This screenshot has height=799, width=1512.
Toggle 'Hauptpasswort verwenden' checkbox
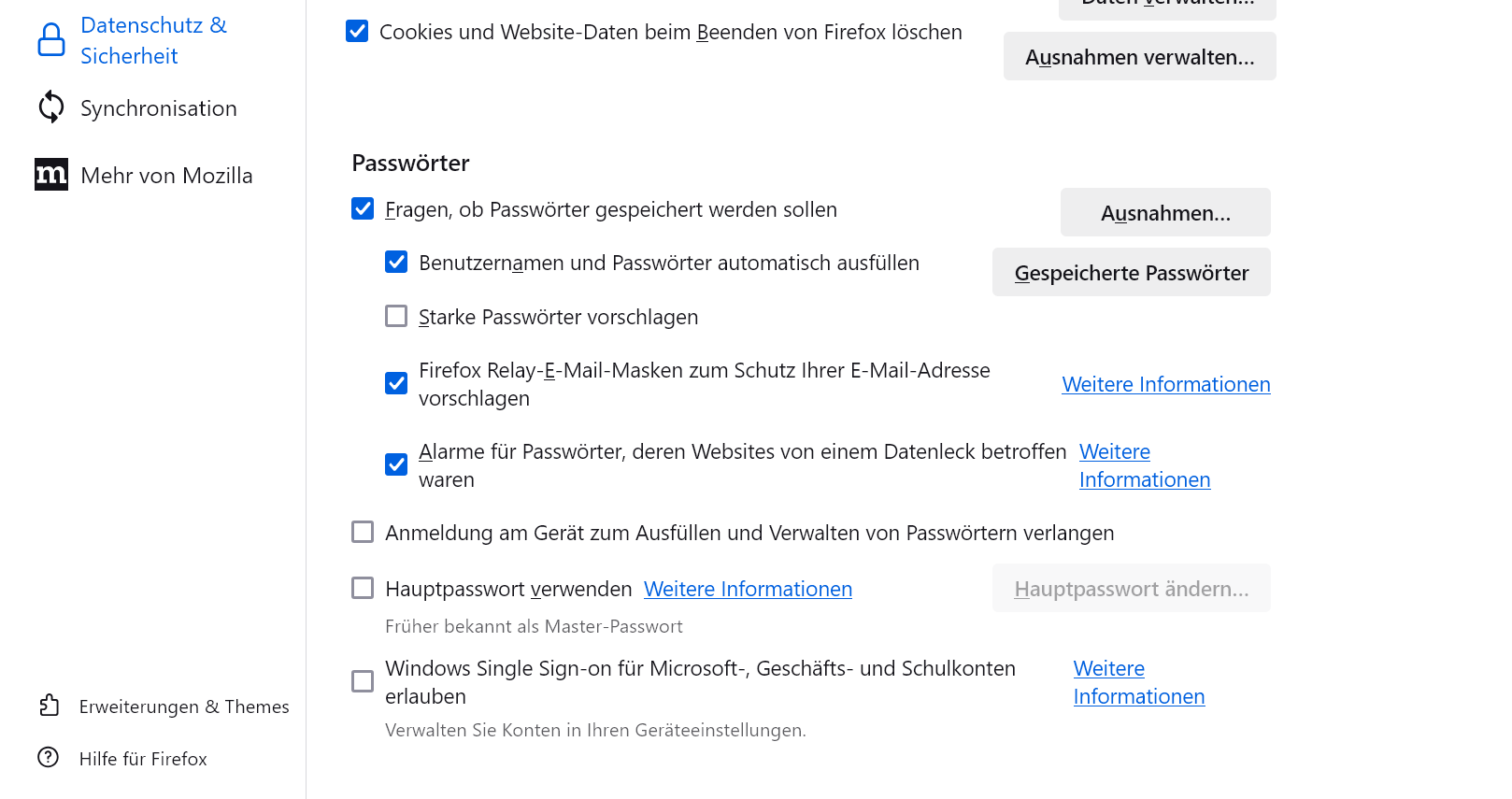click(x=363, y=588)
